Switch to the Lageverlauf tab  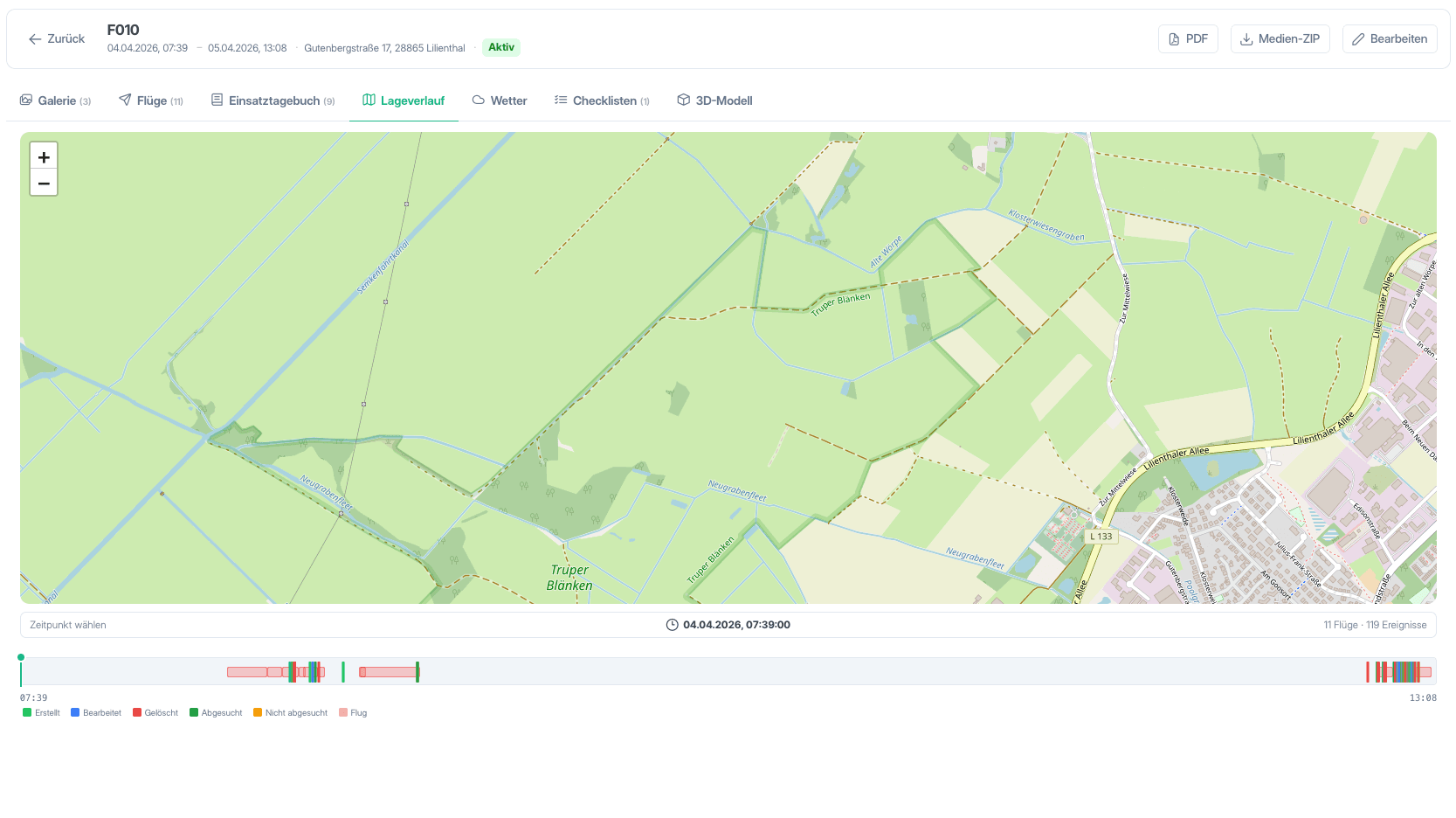[x=404, y=101]
